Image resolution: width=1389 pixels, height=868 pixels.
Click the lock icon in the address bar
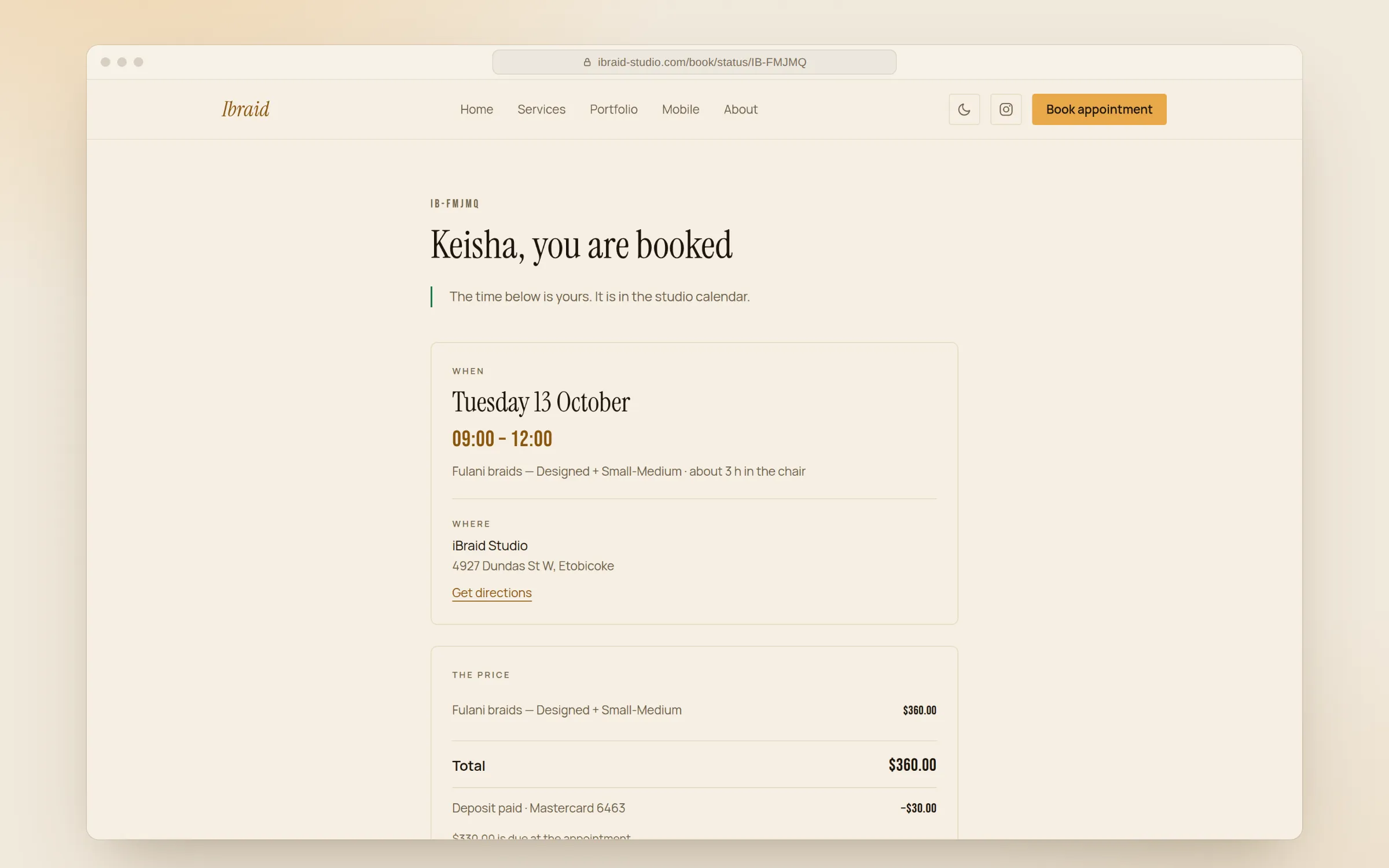point(587,62)
